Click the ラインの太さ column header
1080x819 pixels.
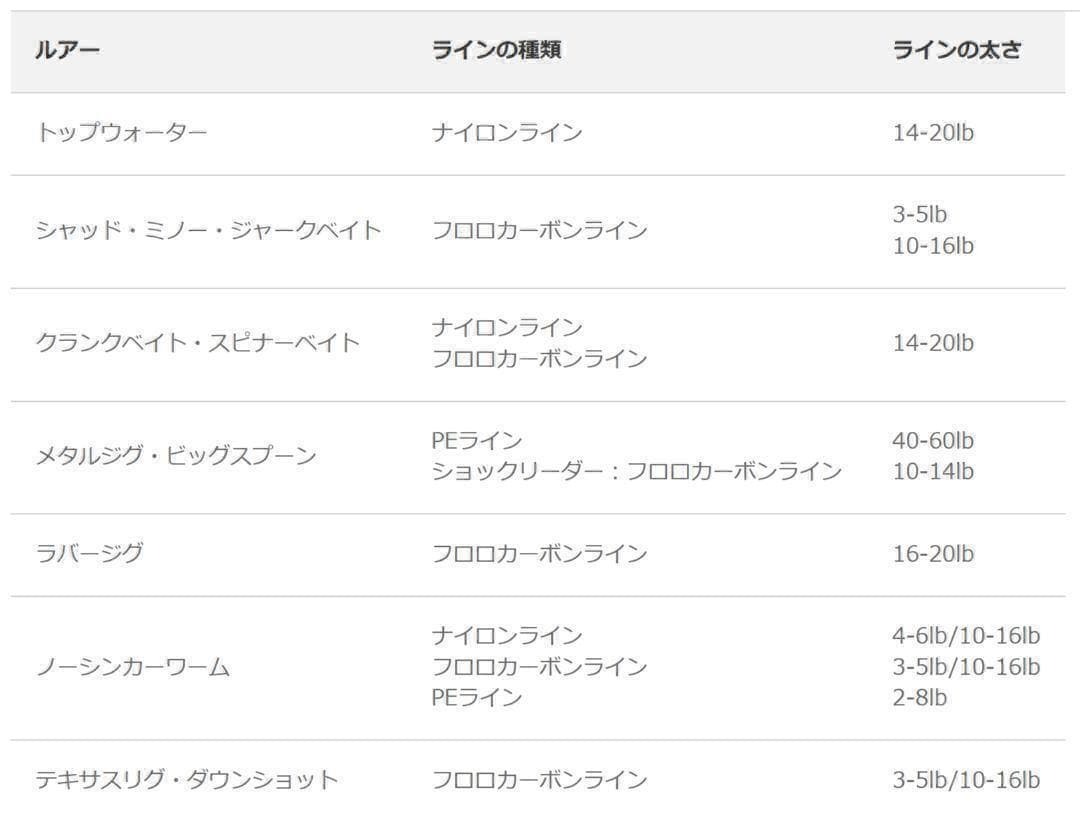tap(957, 51)
